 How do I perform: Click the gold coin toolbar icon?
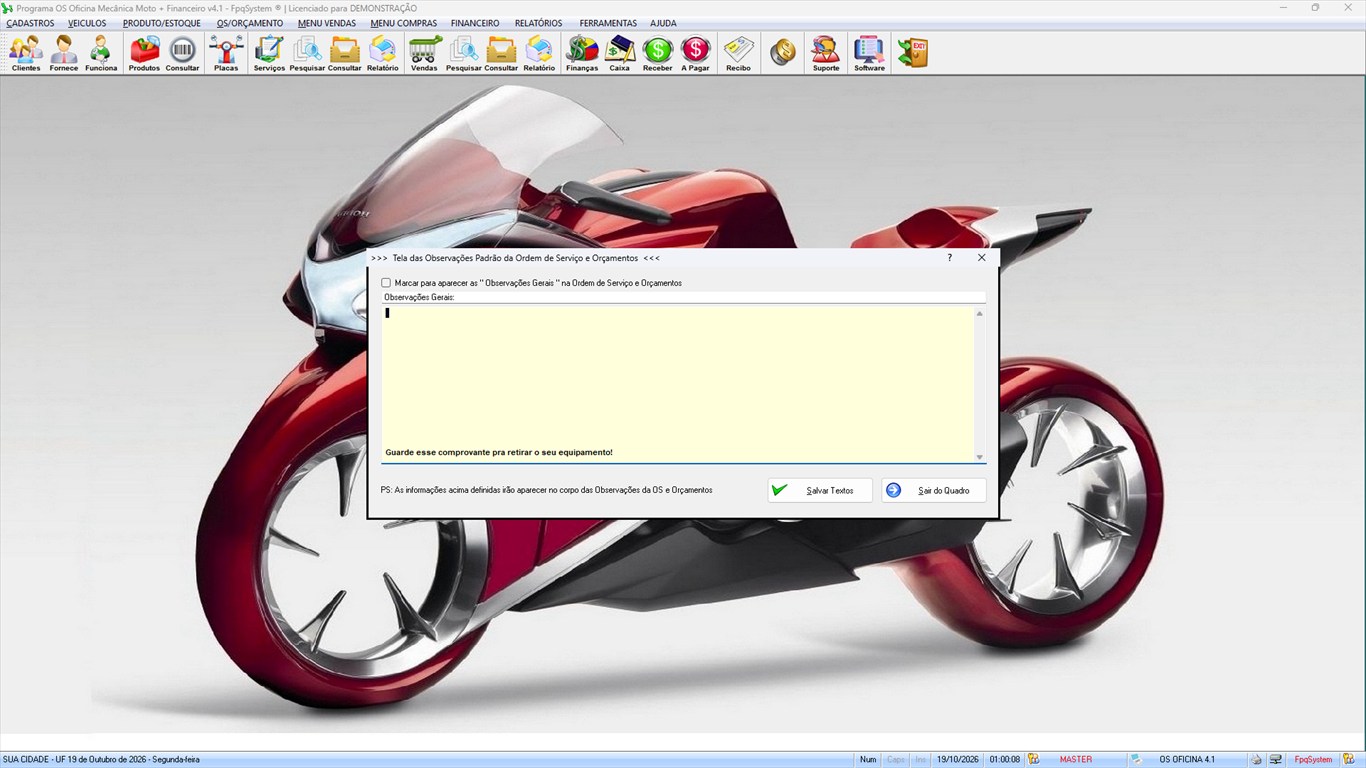coord(783,53)
